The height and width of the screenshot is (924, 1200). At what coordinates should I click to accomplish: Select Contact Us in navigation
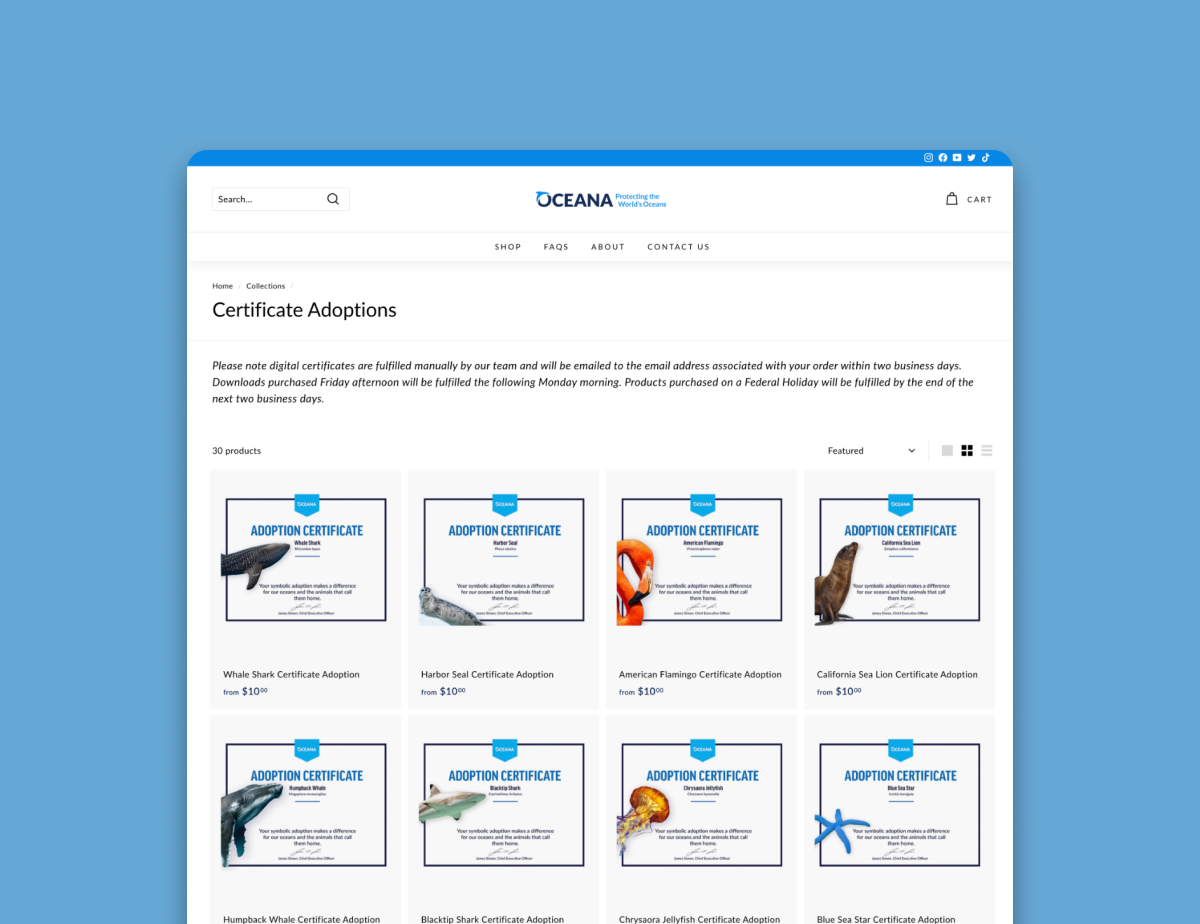coord(678,247)
